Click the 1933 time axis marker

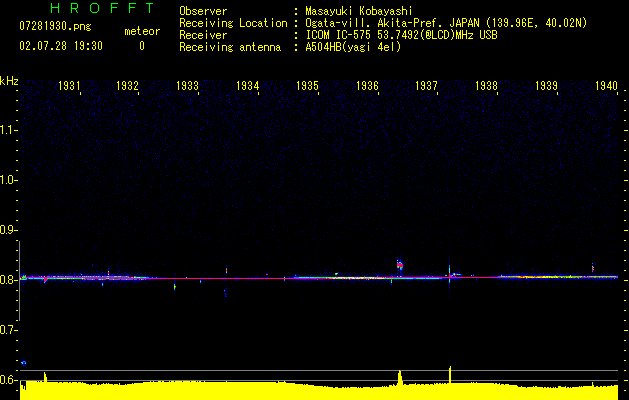pos(188,86)
